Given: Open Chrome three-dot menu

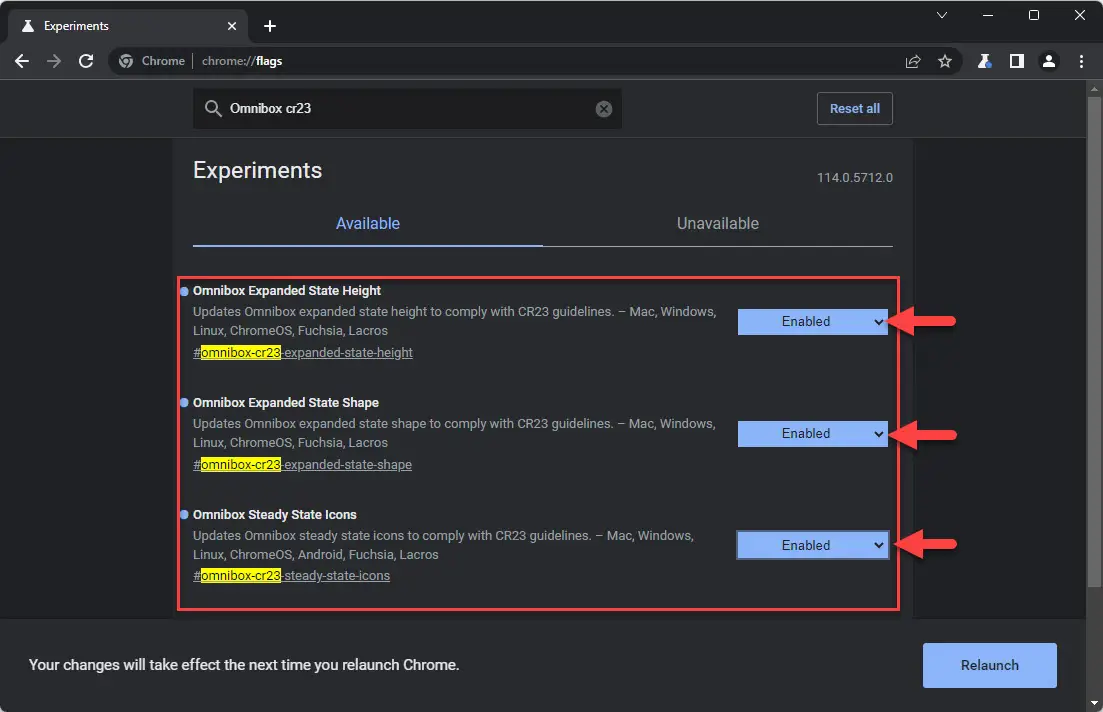Looking at the screenshot, I should pos(1081,61).
